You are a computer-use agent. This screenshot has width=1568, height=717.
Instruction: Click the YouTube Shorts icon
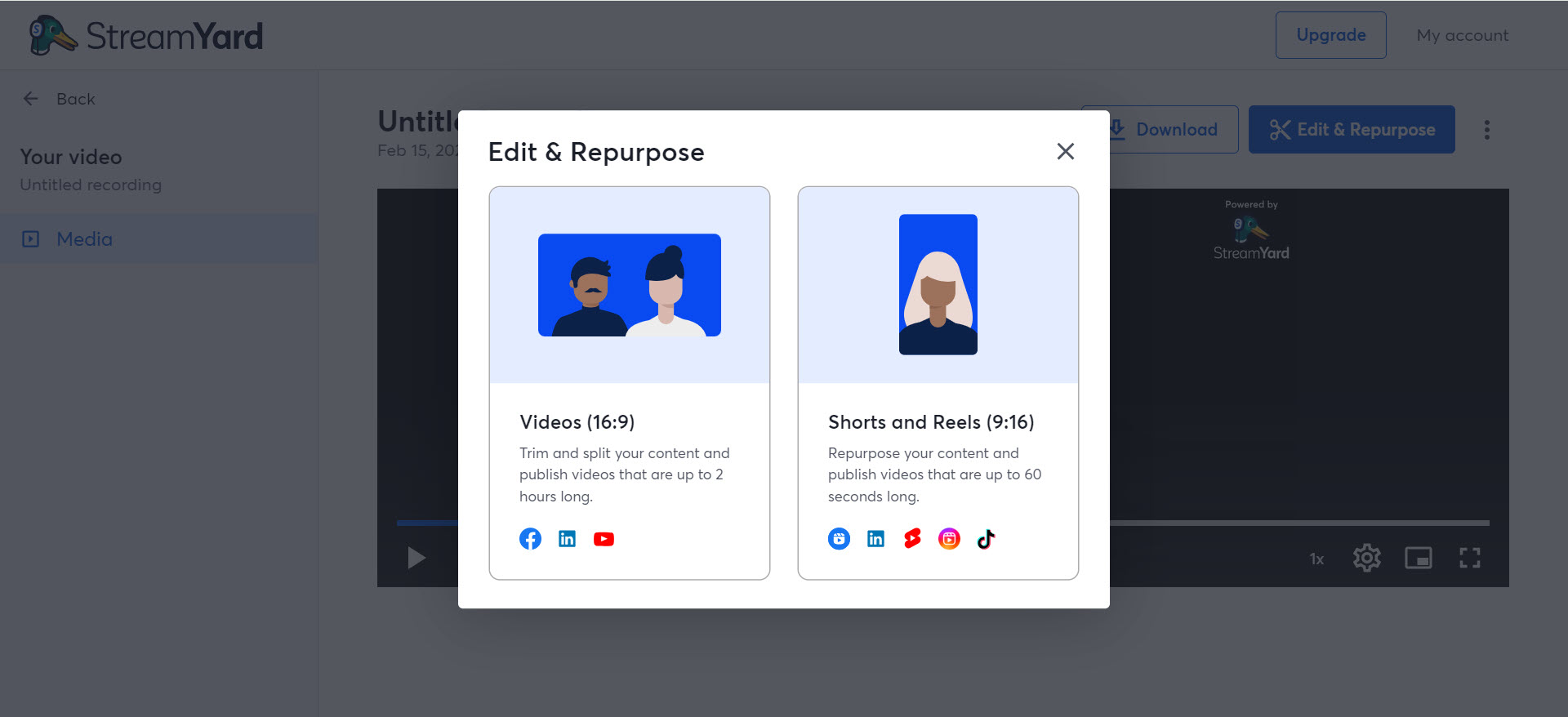point(912,539)
